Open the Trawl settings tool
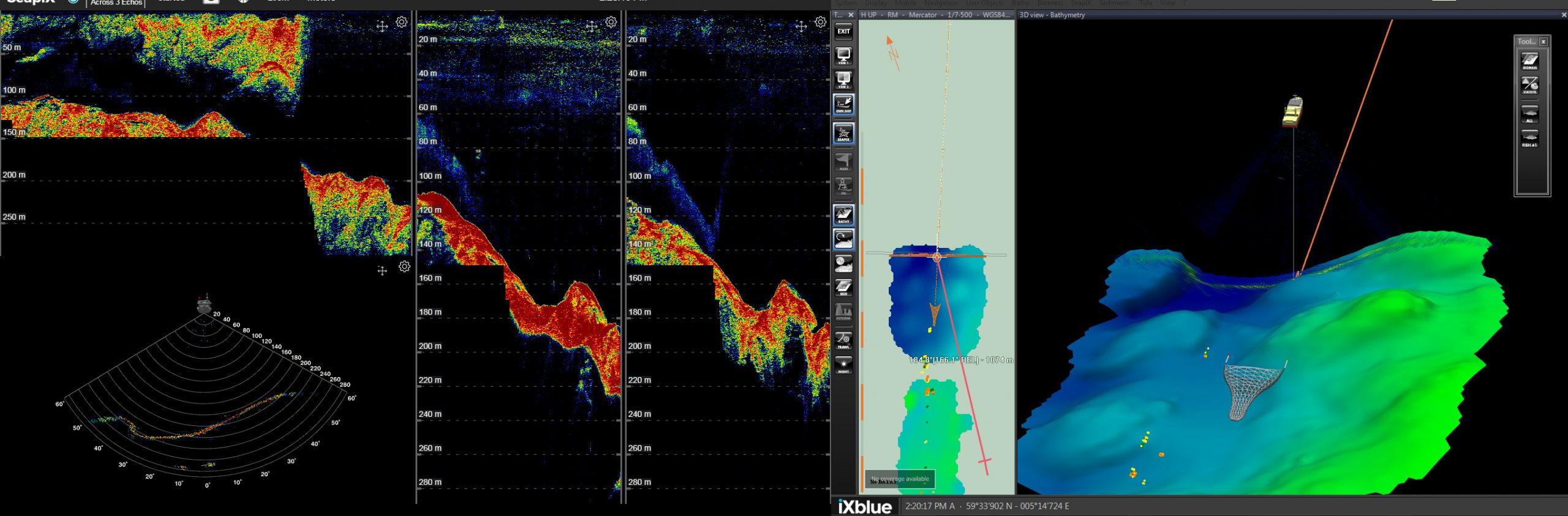 pyautogui.click(x=843, y=340)
